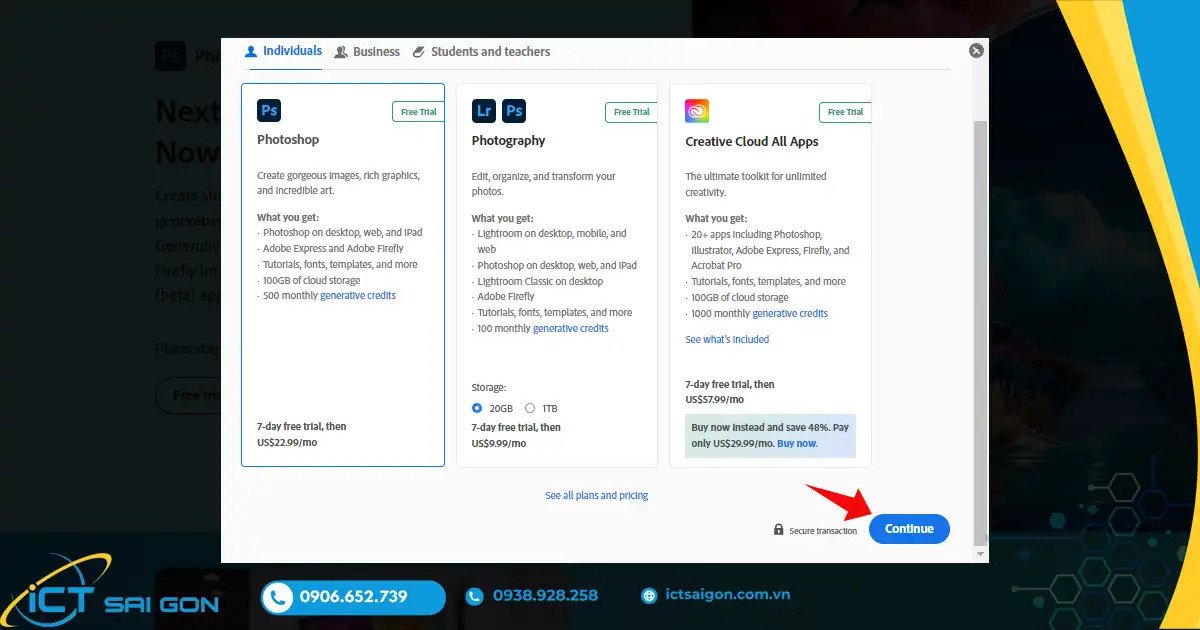Select the 1TB storage radio button
The width and height of the screenshot is (1200, 630).
[x=530, y=408]
